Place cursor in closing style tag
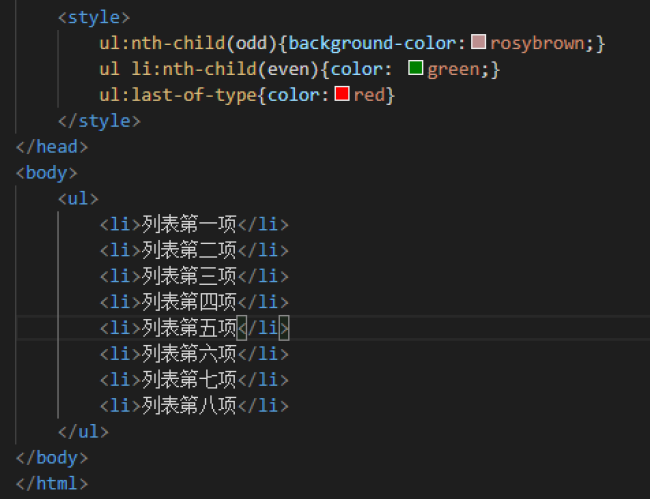 tap(99, 121)
